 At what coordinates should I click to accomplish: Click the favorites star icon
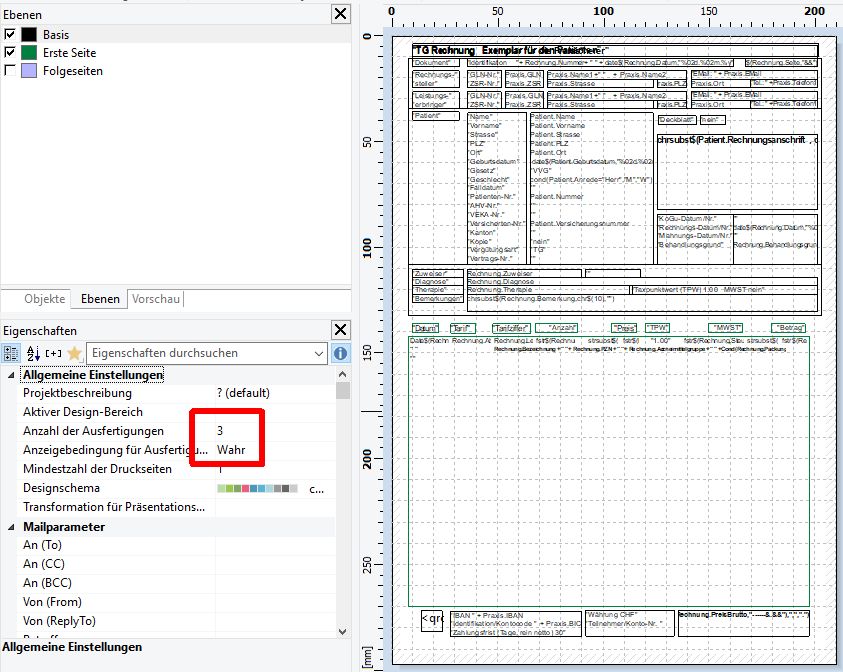[x=74, y=353]
